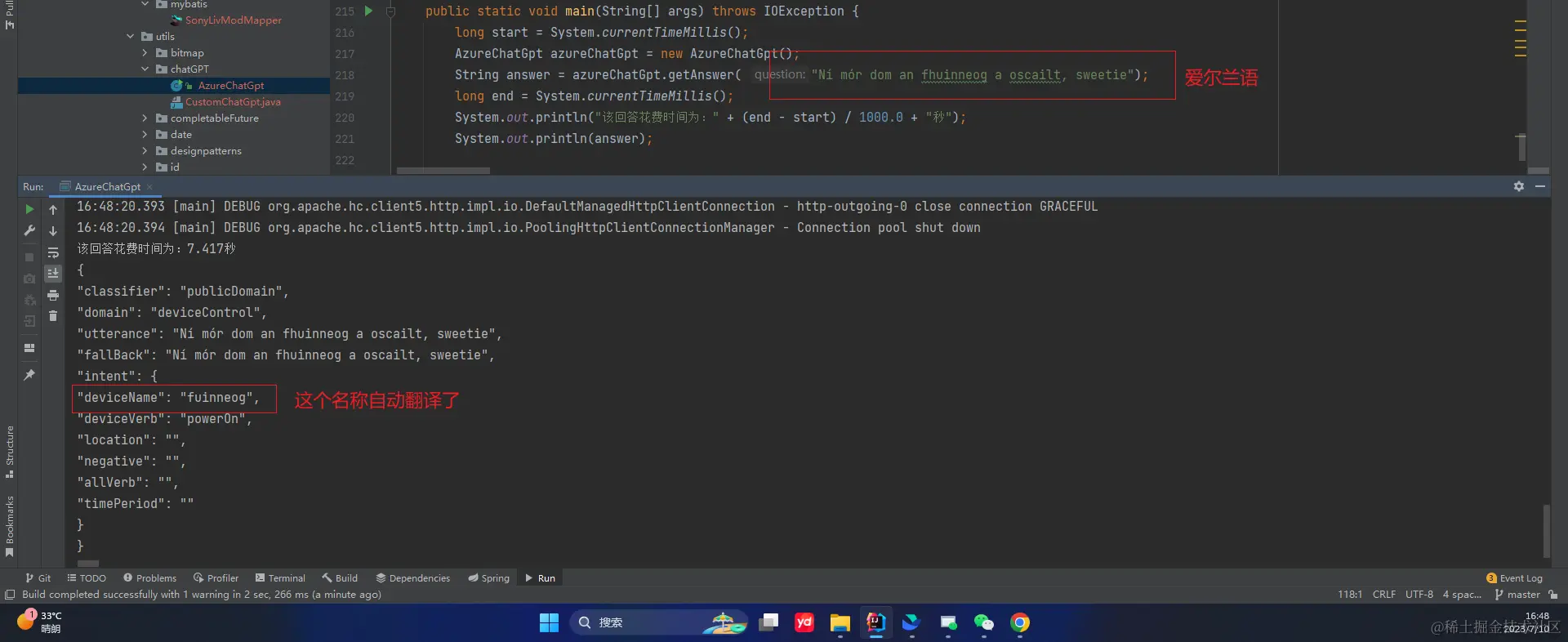The width and height of the screenshot is (1568, 642).
Task: Open the Build tool window
Action: point(340,578)
